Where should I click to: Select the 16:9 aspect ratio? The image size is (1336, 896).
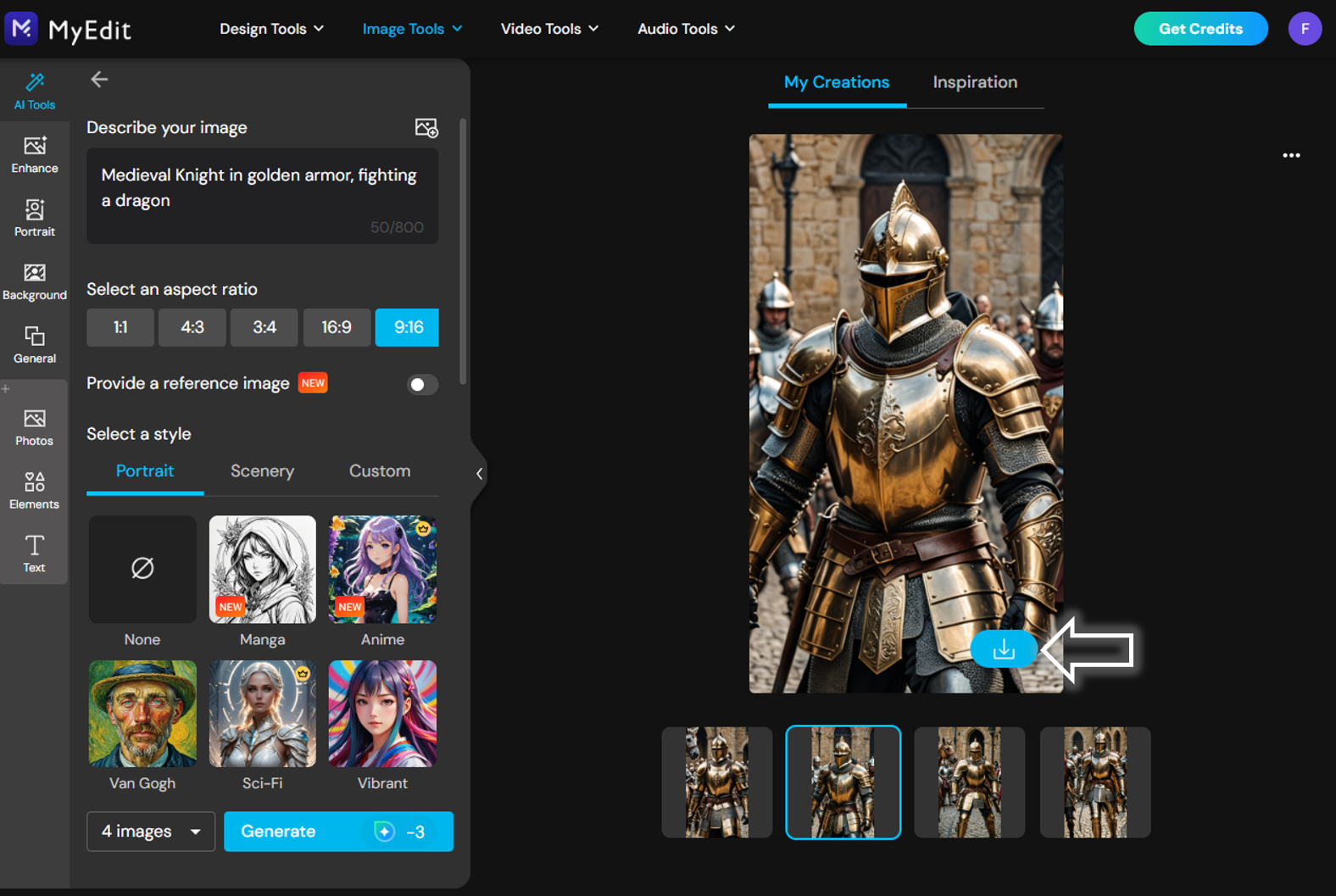[x=337, y=327]
